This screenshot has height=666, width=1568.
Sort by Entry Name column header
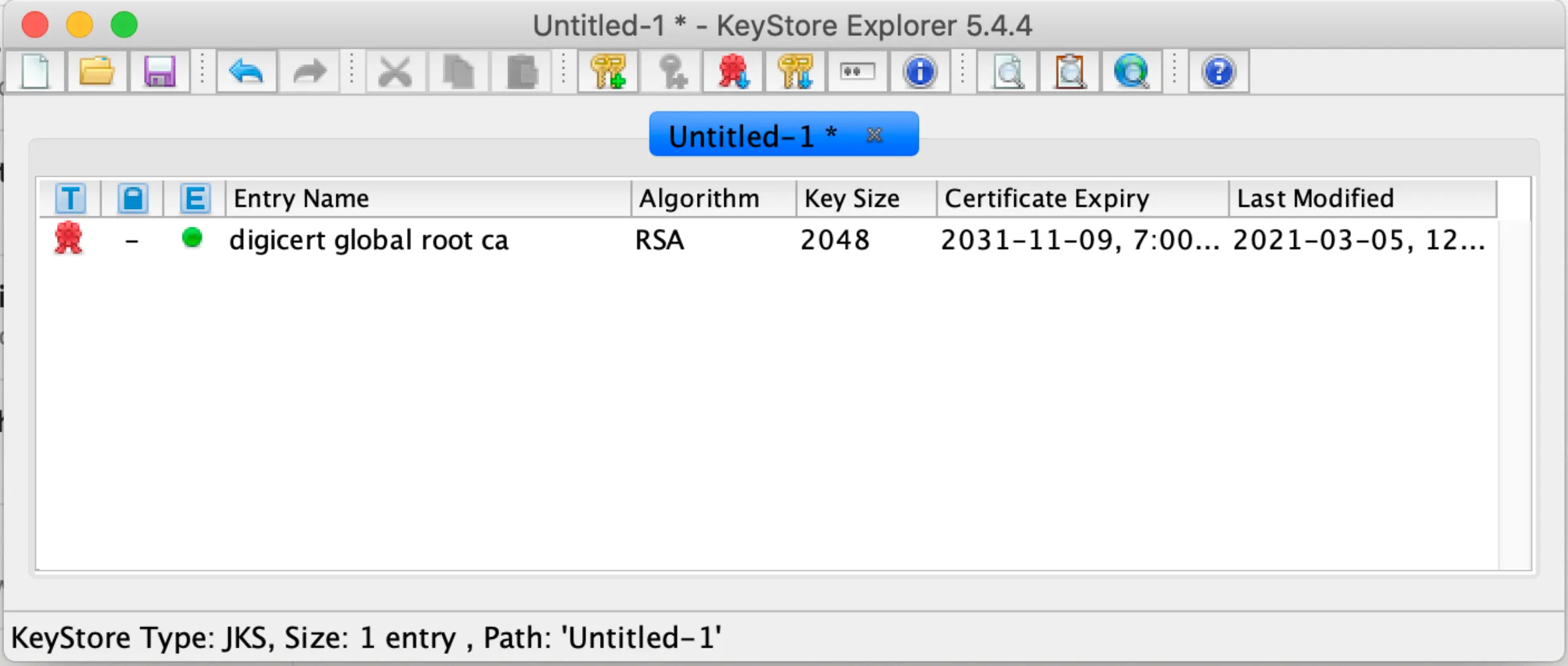point(428,198)
